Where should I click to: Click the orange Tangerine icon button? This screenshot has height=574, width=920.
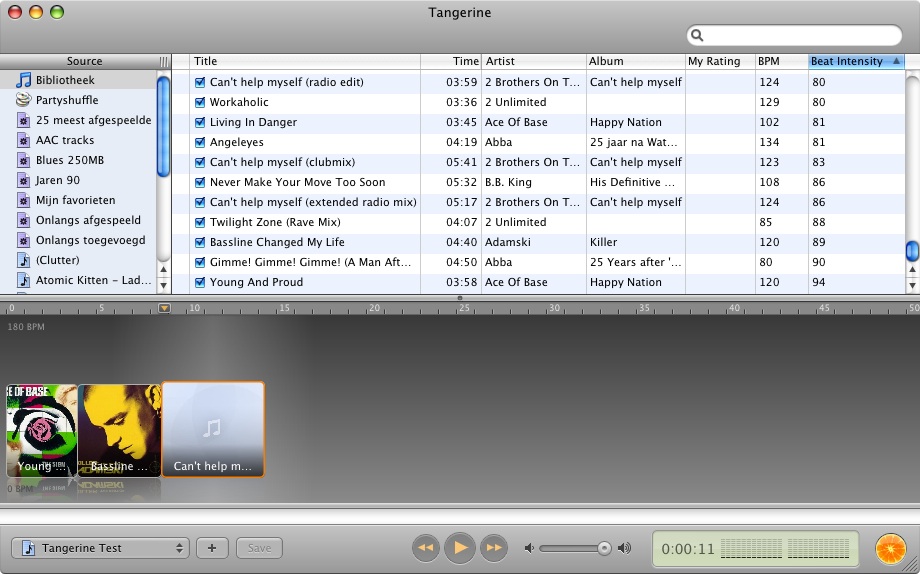[x=890, y=549]
